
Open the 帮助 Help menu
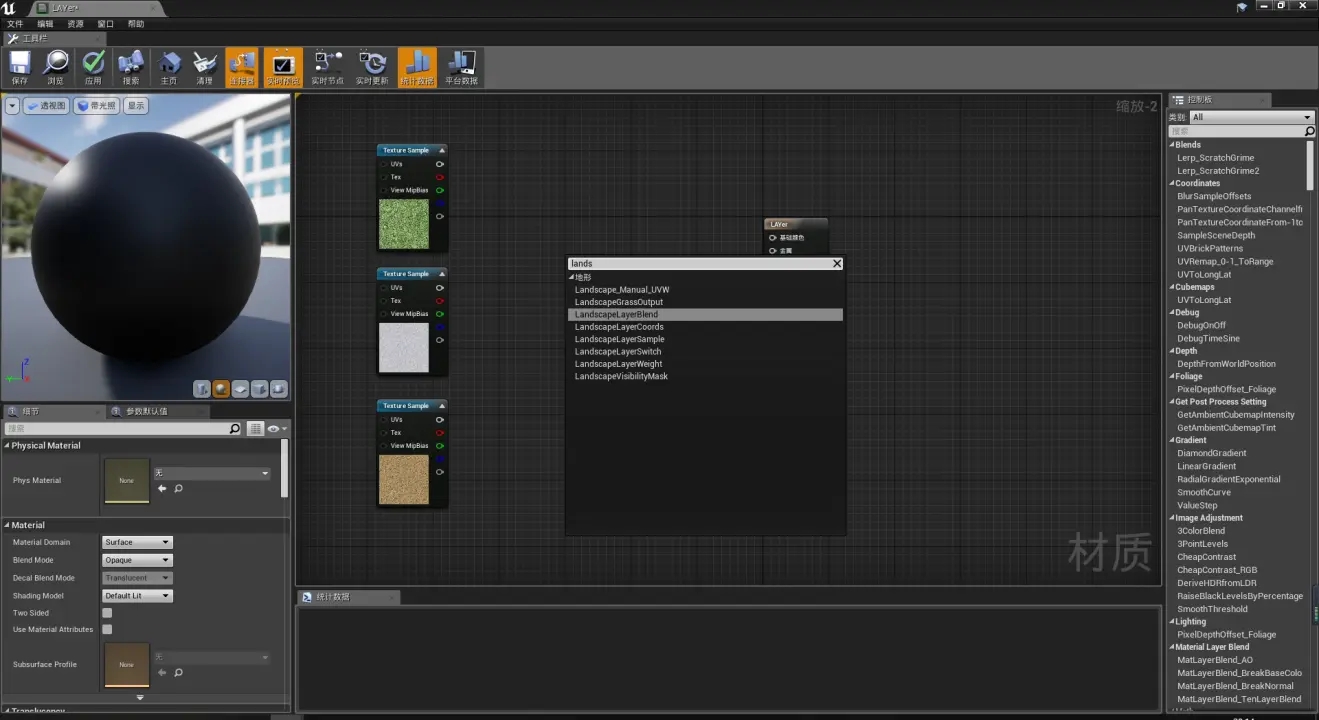(x=136, y=24)
